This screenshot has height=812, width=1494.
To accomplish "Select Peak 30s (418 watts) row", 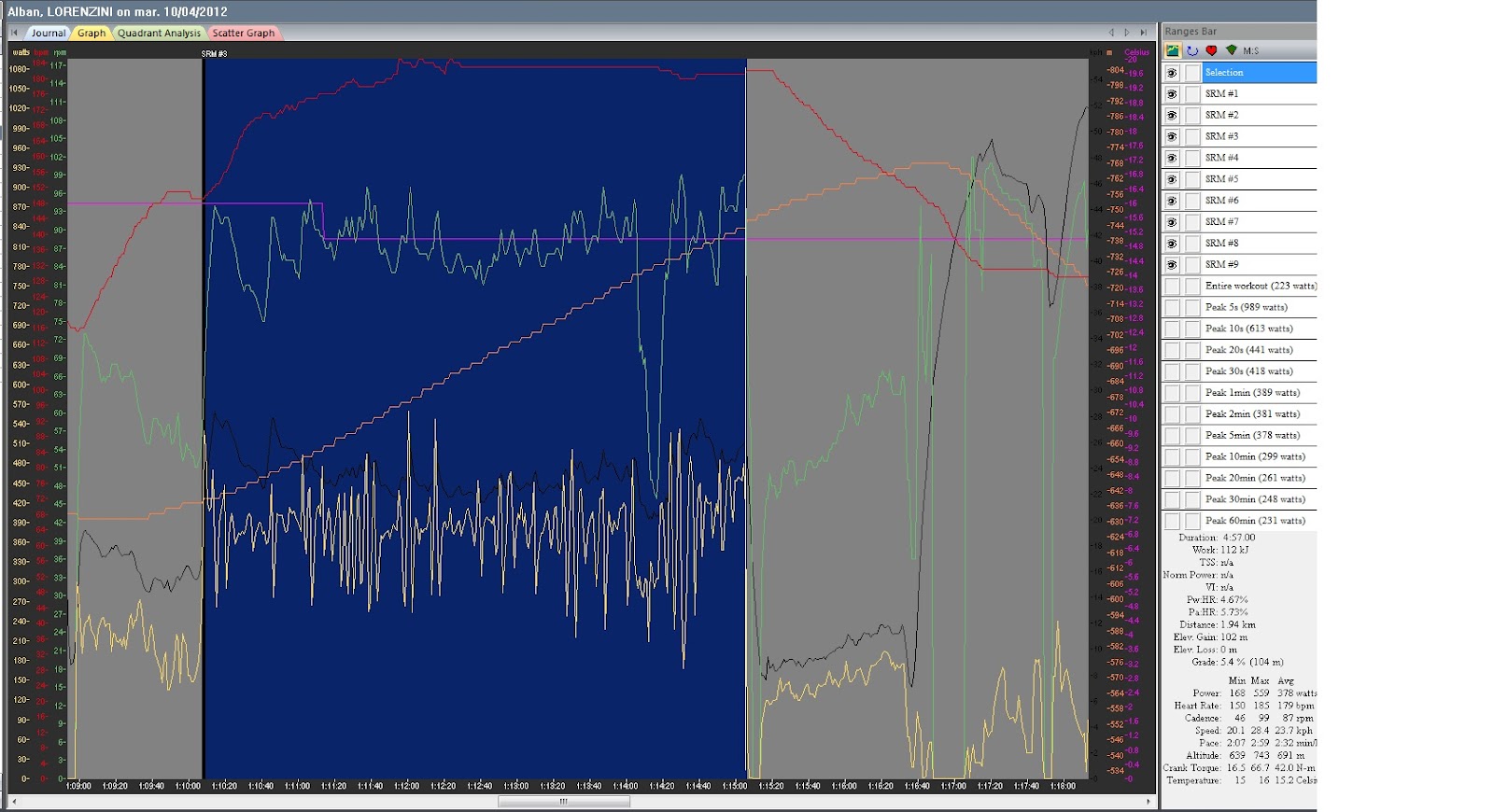I will (x=1239, y=371).
